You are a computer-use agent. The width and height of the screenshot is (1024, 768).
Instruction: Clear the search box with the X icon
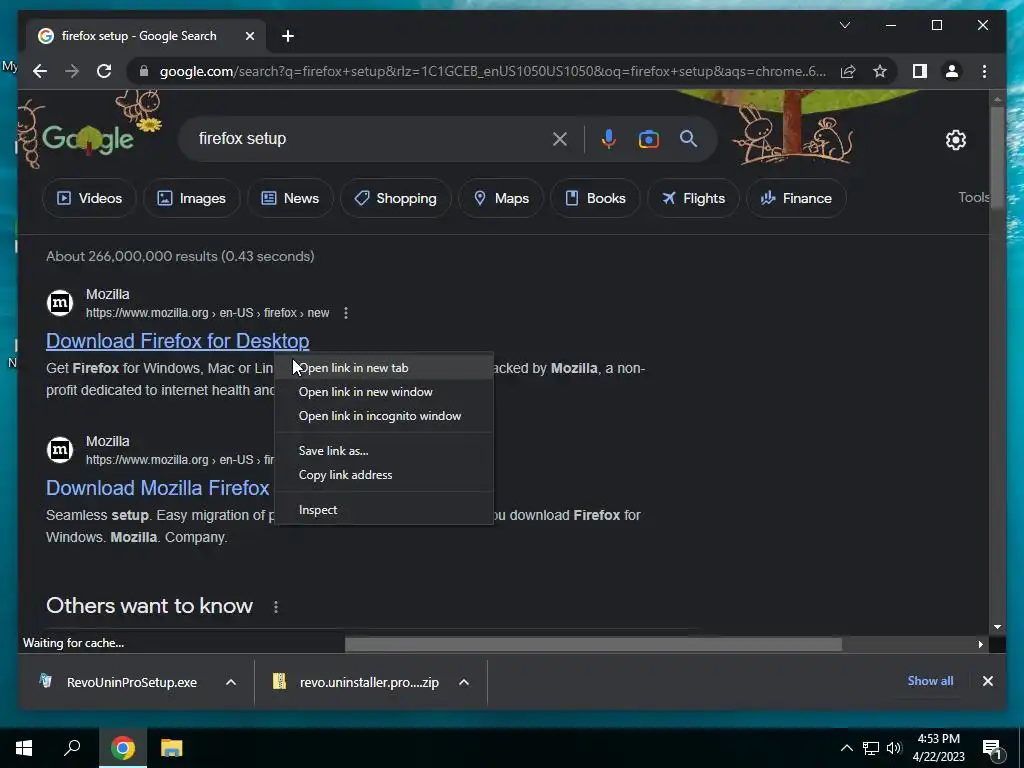click(560, 138)
